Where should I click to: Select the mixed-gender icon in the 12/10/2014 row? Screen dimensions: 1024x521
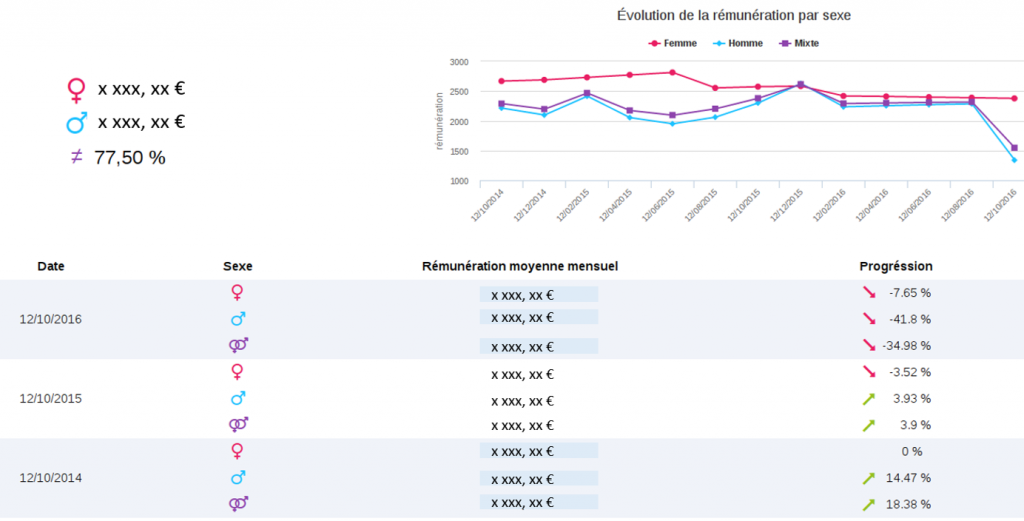pyautogui.click(x=238, y=503)
